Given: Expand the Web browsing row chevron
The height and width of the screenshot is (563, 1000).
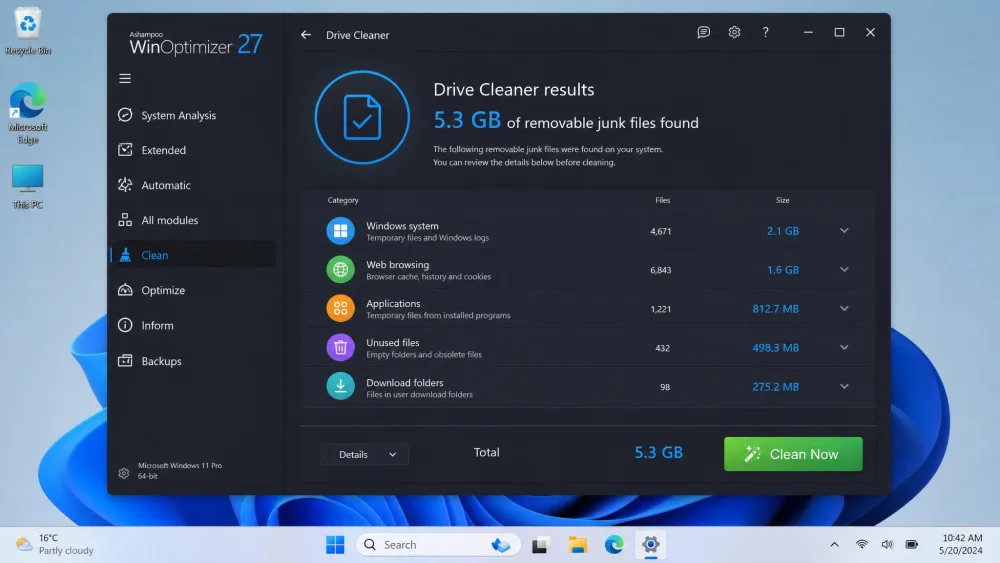Looking at the screenshot, I should [x=844, y=270].
